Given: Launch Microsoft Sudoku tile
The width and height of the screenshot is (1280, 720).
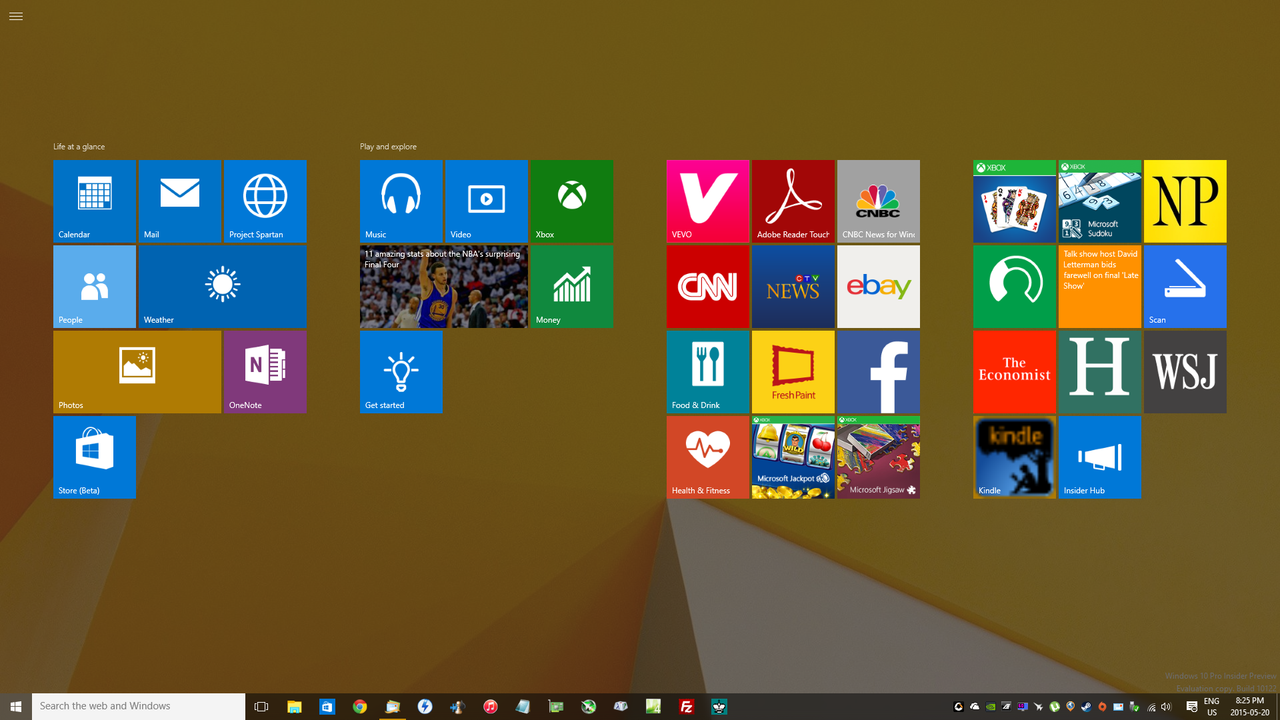Looking at the screenshot, I should (x=1100, y=201).
